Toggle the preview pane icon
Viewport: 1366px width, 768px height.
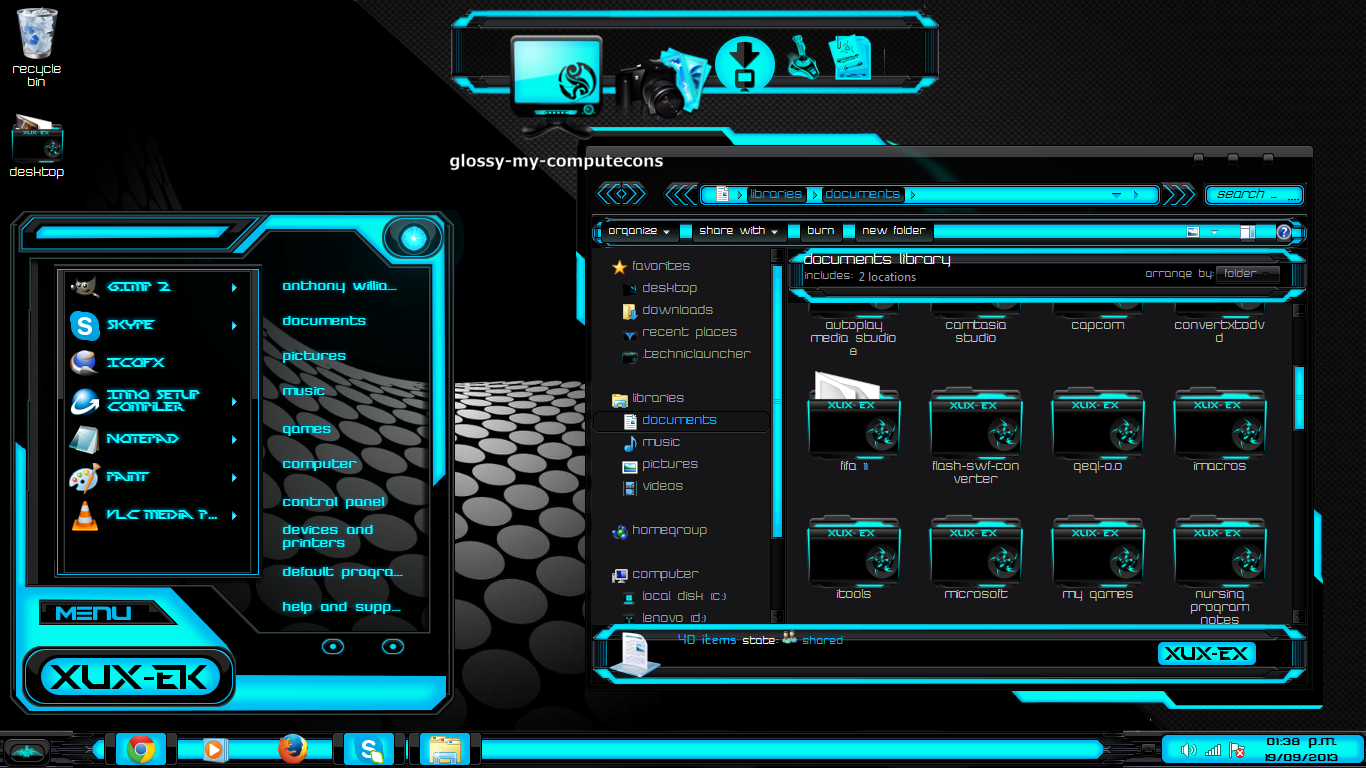tap(1247, 232)
